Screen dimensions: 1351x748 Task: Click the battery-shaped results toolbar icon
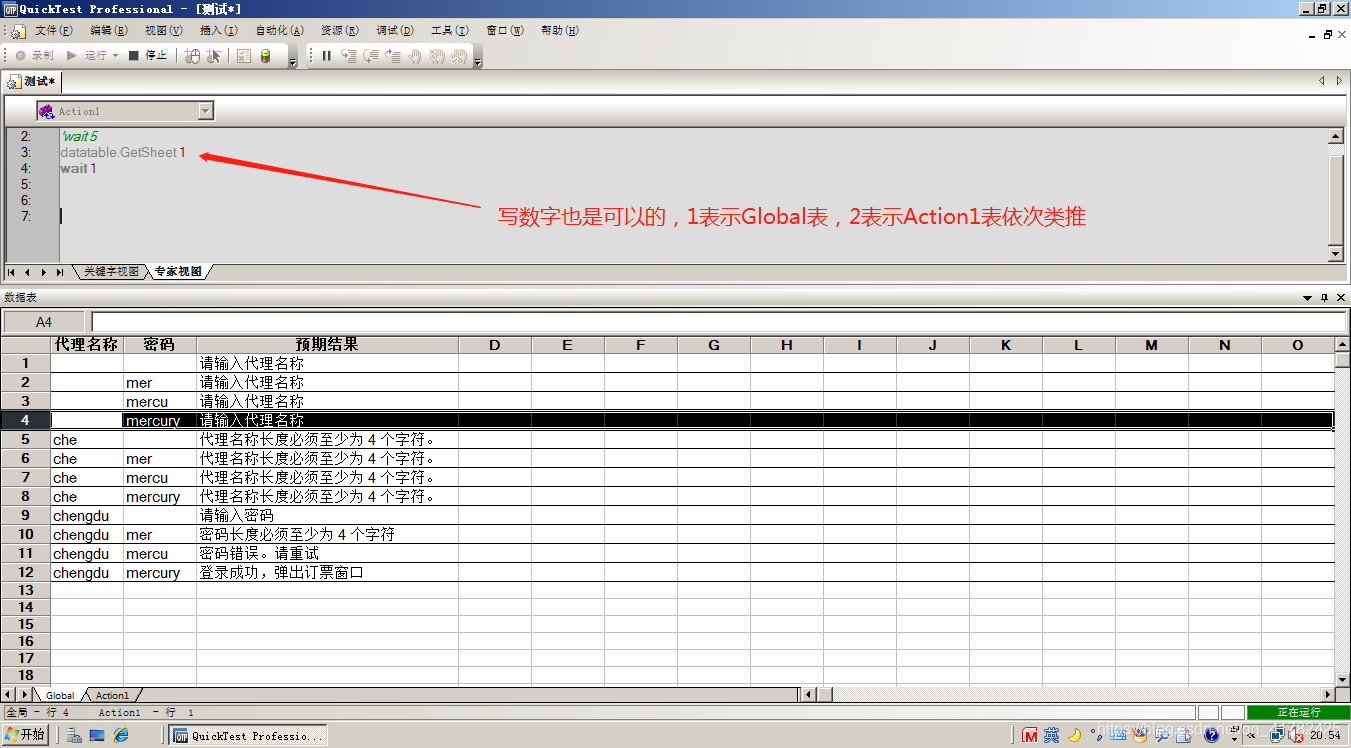click(x=265, y=56)
